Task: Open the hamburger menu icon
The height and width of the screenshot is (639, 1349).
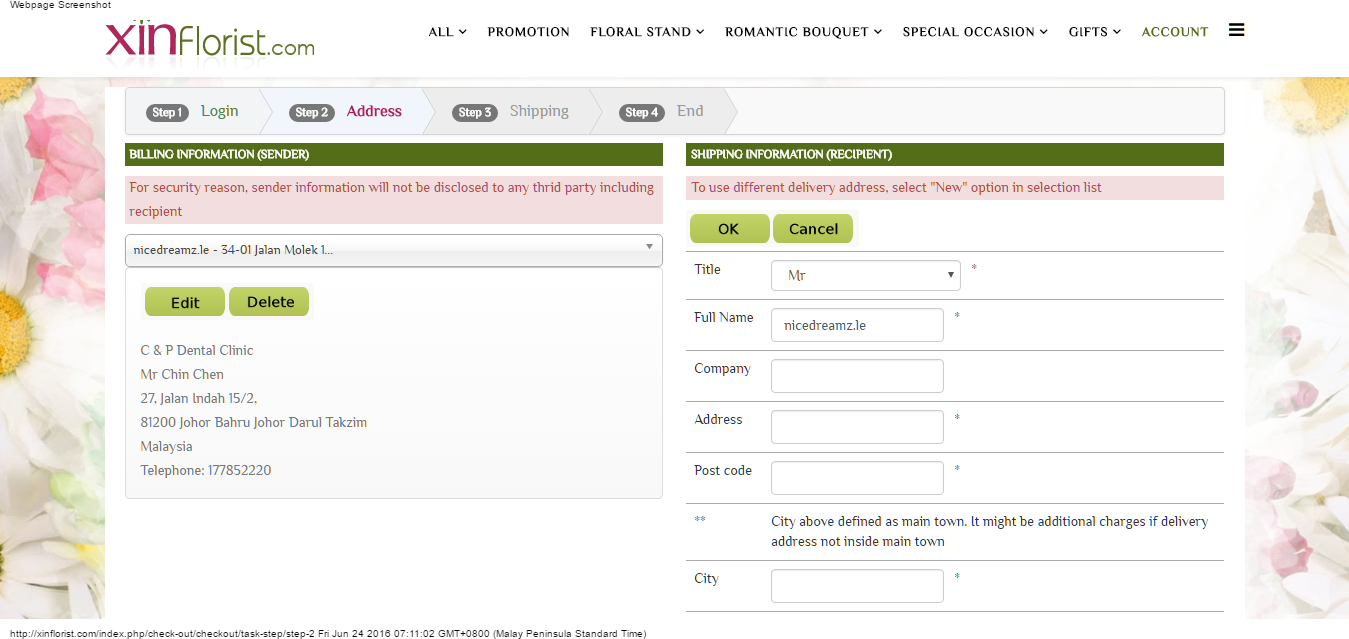Action: coord(1236,30)
